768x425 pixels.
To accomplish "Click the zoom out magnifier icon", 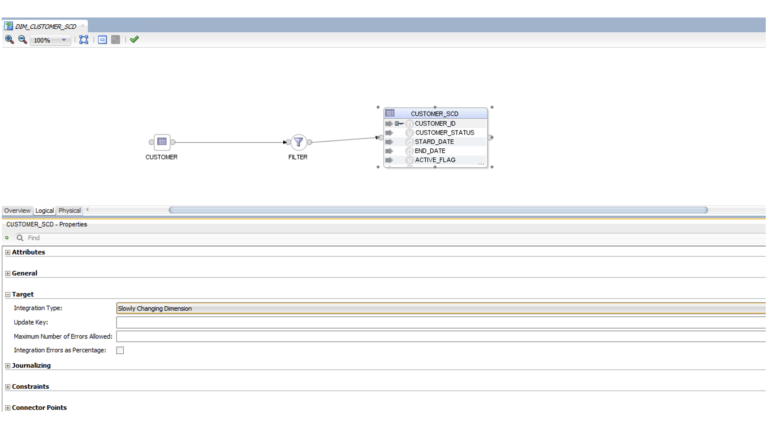I will [x=21, y=39].
